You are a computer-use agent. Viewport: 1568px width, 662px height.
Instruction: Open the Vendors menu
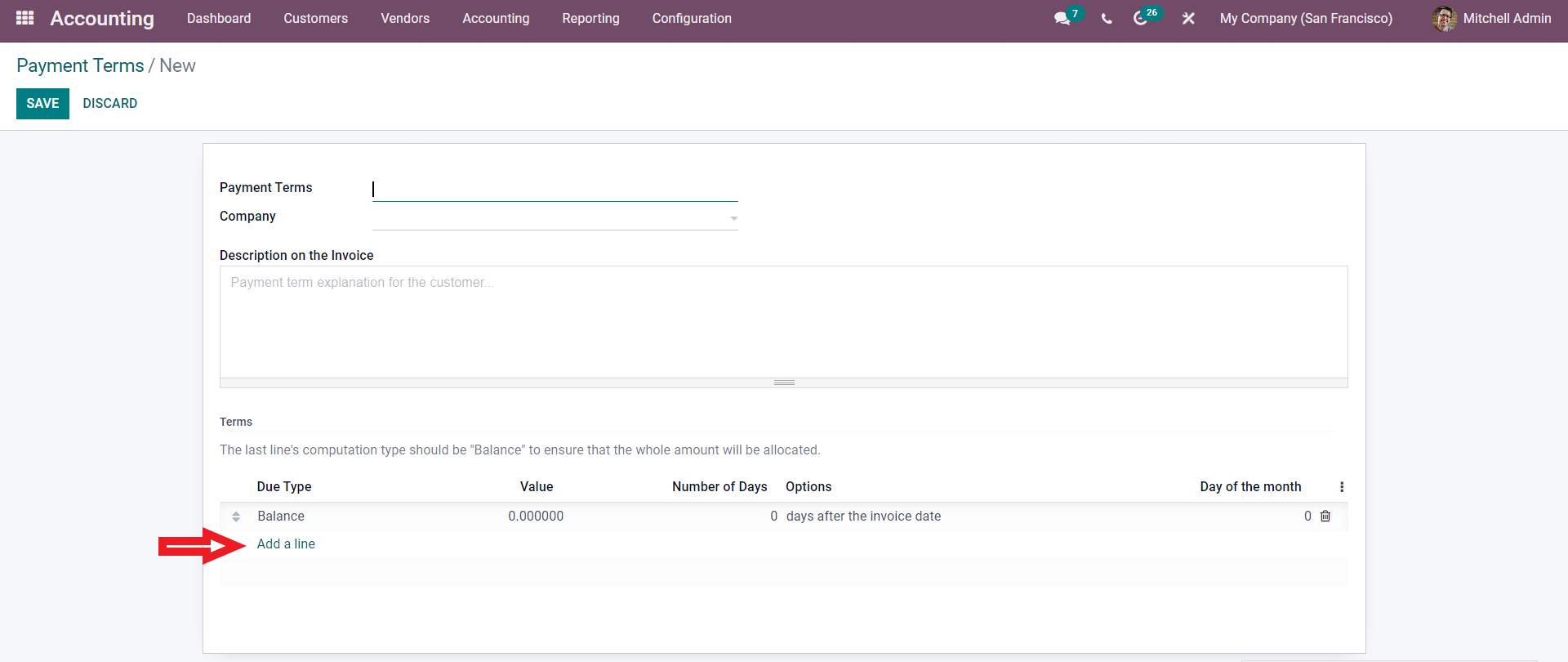[405, 18]
